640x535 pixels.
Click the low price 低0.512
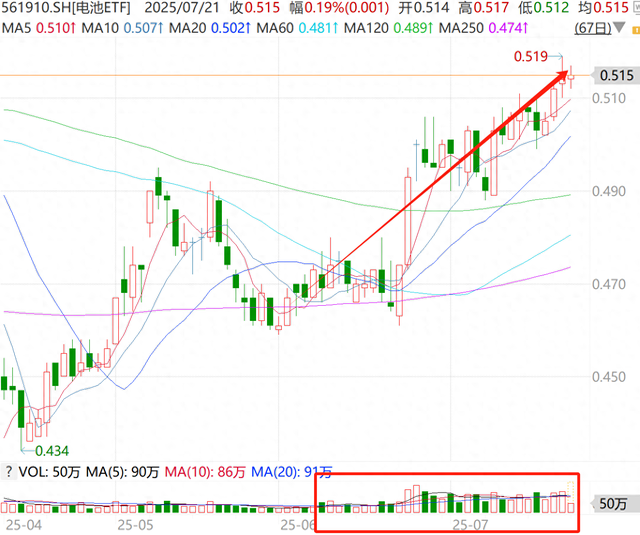[x=543, y=8]
